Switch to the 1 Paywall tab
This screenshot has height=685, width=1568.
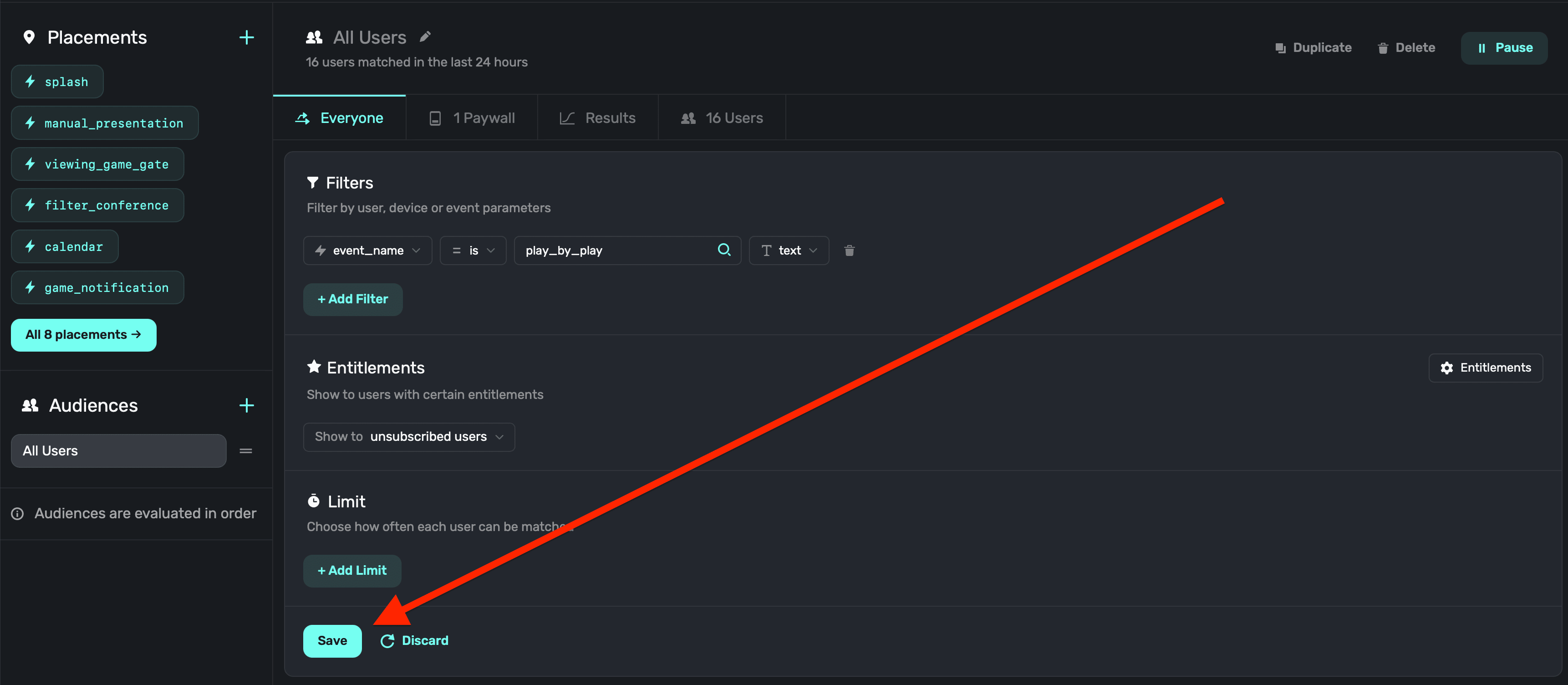(472, 118)
